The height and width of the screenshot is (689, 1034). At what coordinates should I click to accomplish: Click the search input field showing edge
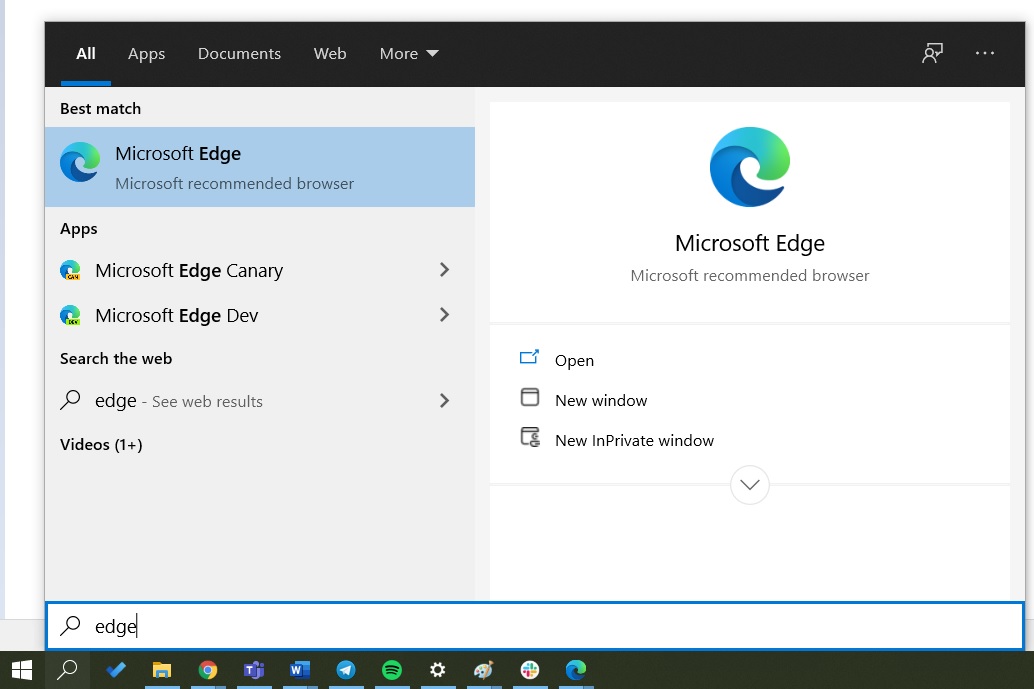coord(300,626)
